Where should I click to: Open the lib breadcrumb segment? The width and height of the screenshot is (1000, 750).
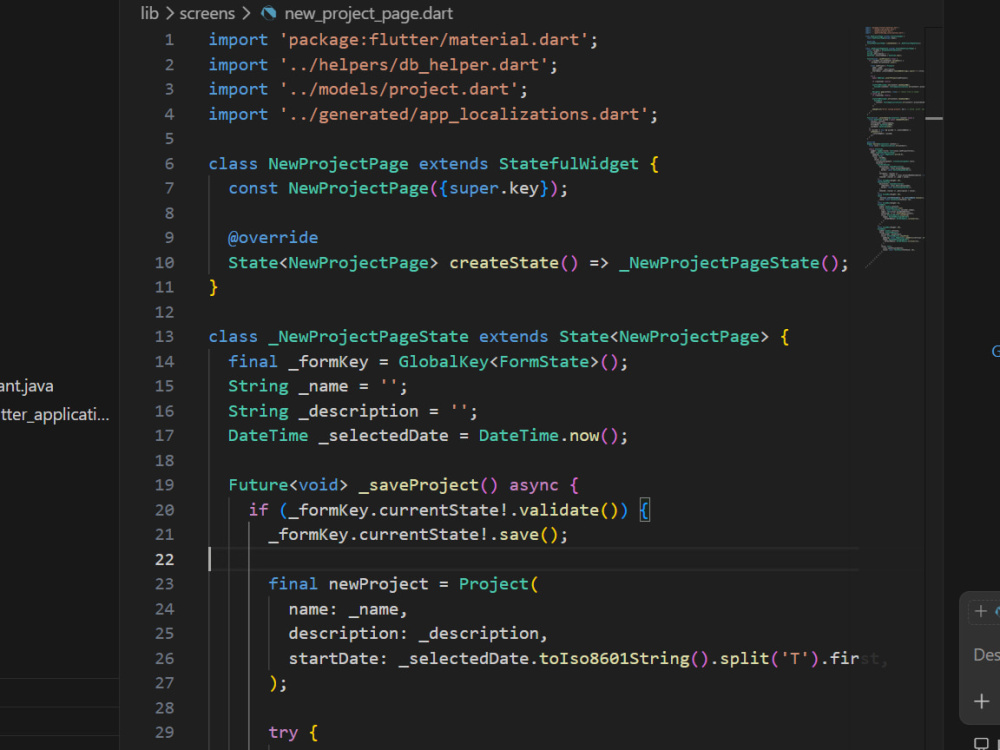tap(149, 13)
